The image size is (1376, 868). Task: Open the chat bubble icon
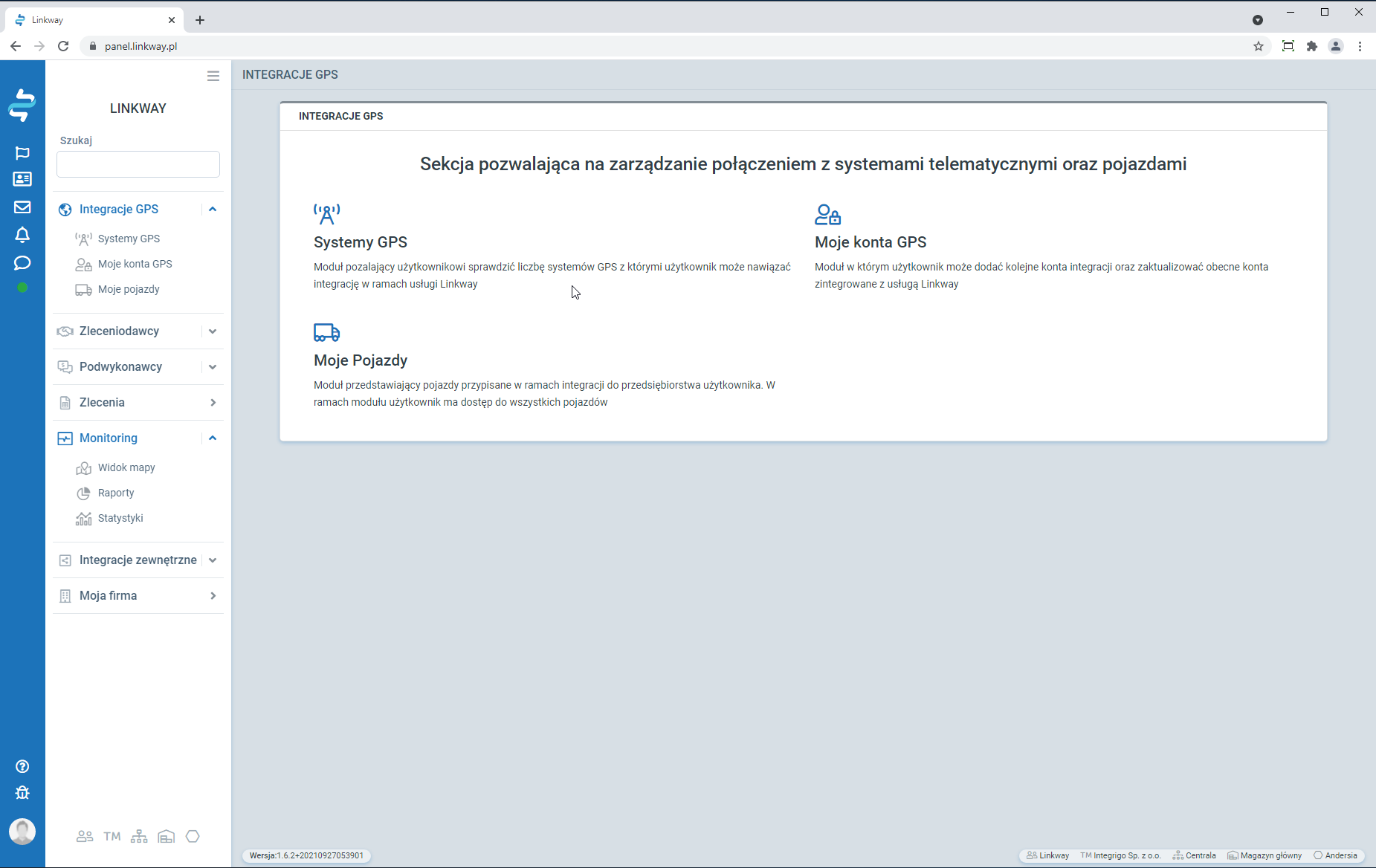22,263
